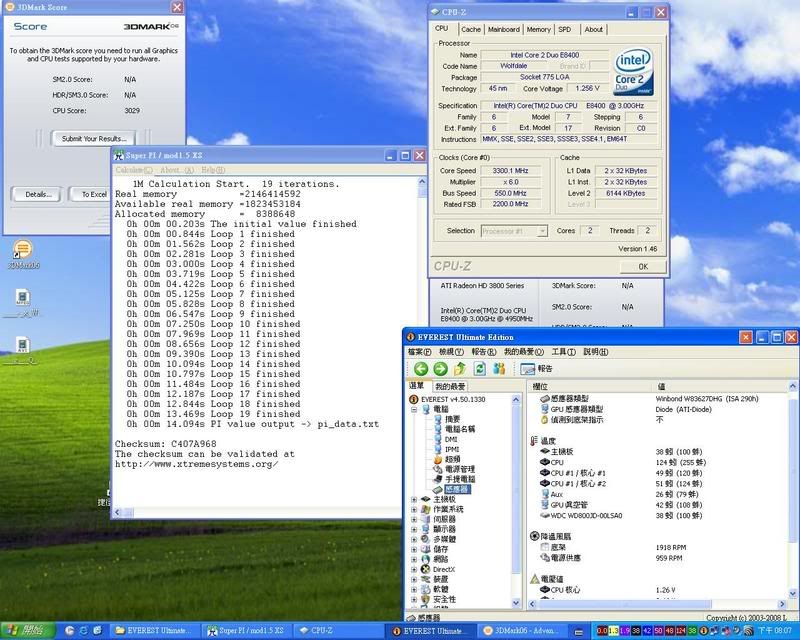
Task: Open the About tab in CPU-Z
Action: tap(593, 30)
